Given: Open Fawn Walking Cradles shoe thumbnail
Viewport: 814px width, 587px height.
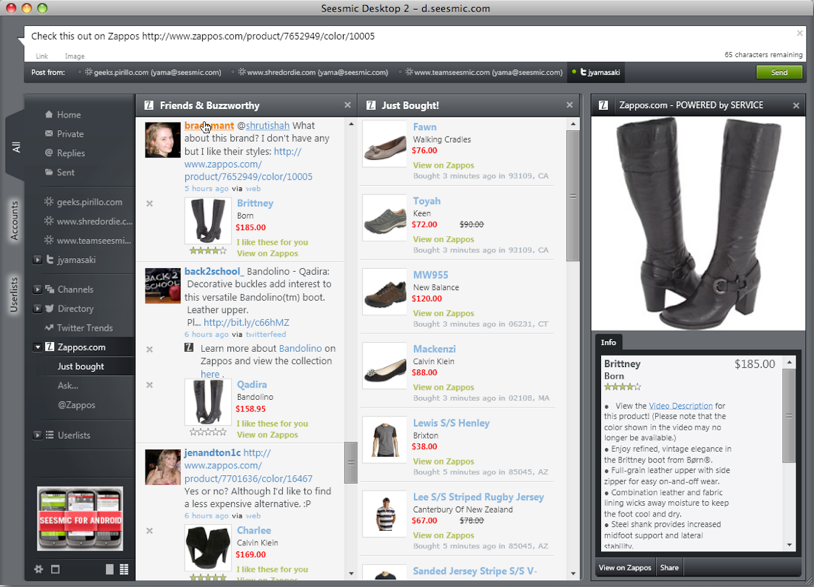Looking at the screenshot, I should point(384,144).
